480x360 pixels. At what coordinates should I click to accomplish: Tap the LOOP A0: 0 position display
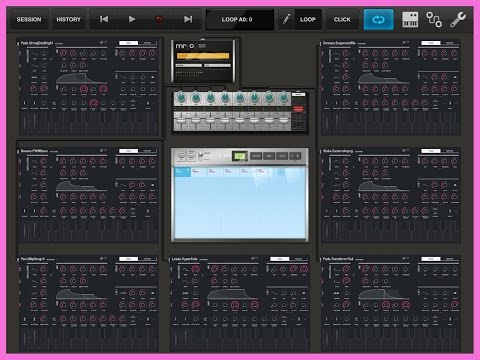pyautogui.click(x=240, y=19)
